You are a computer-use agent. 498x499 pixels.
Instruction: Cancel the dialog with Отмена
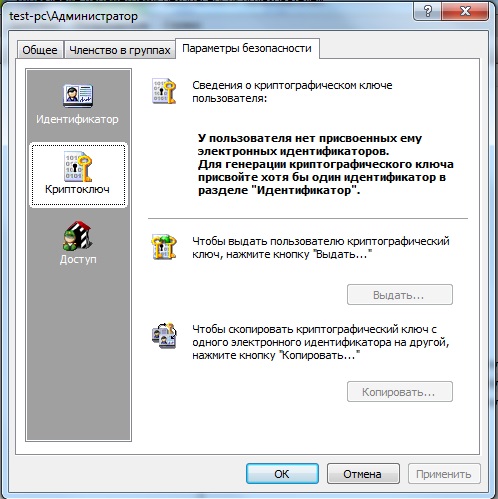coord(363,474)
